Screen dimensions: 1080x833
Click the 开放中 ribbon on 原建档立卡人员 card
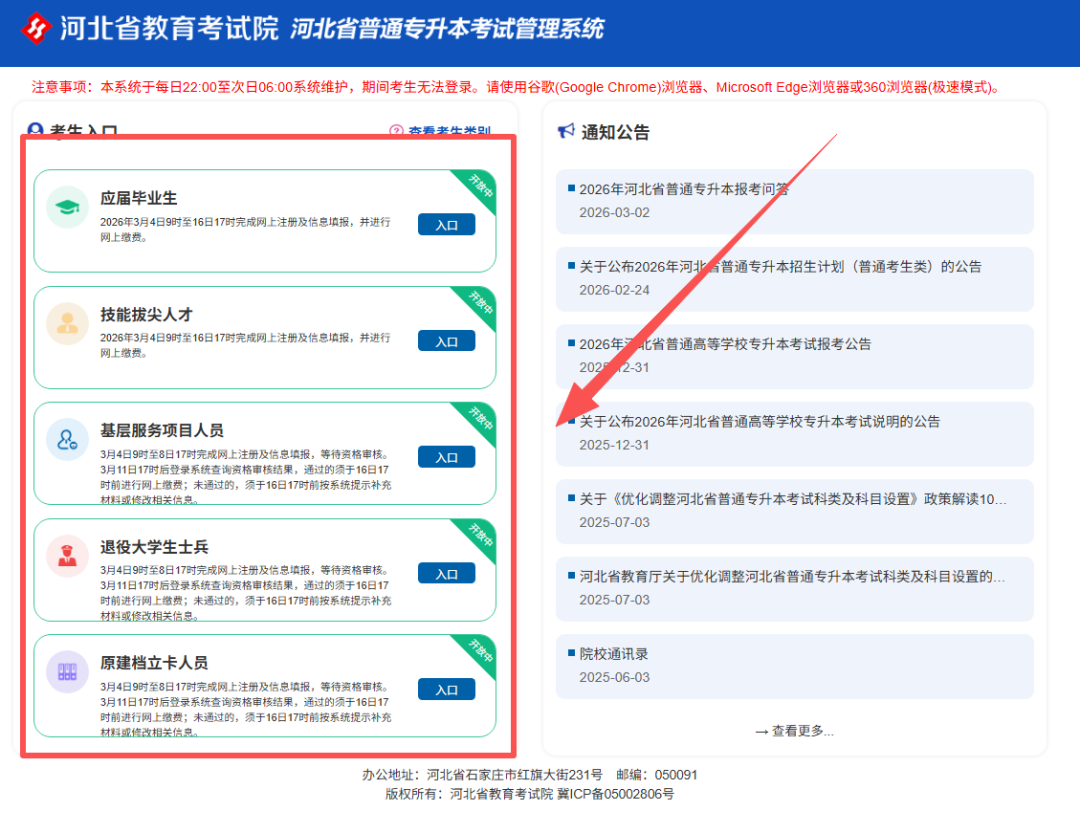[x=479, y=650]
